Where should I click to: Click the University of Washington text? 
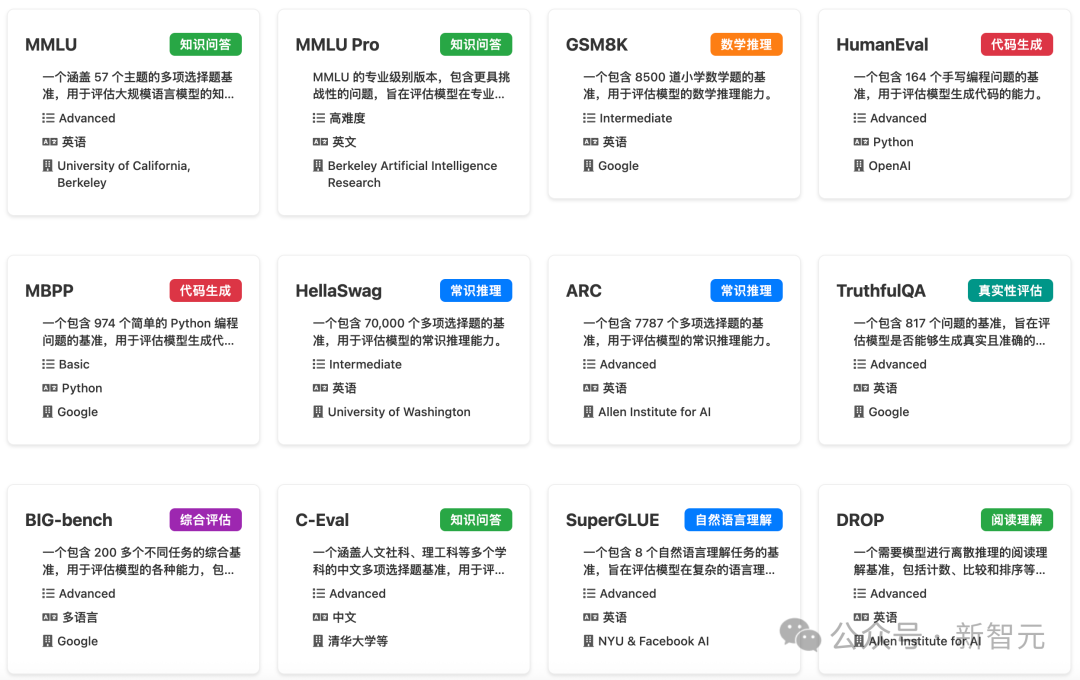point(399,412)
